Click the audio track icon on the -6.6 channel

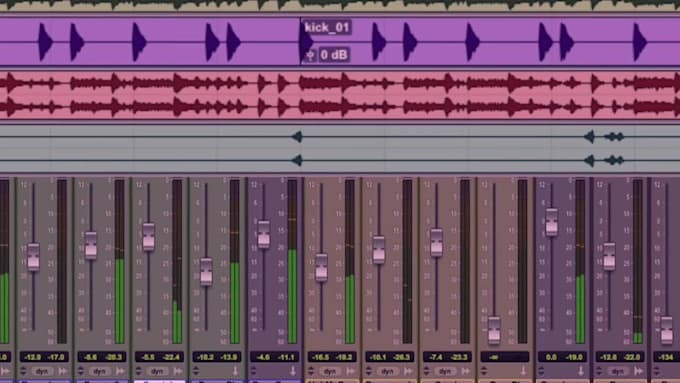pyautogui.click(x=120, y=371)
